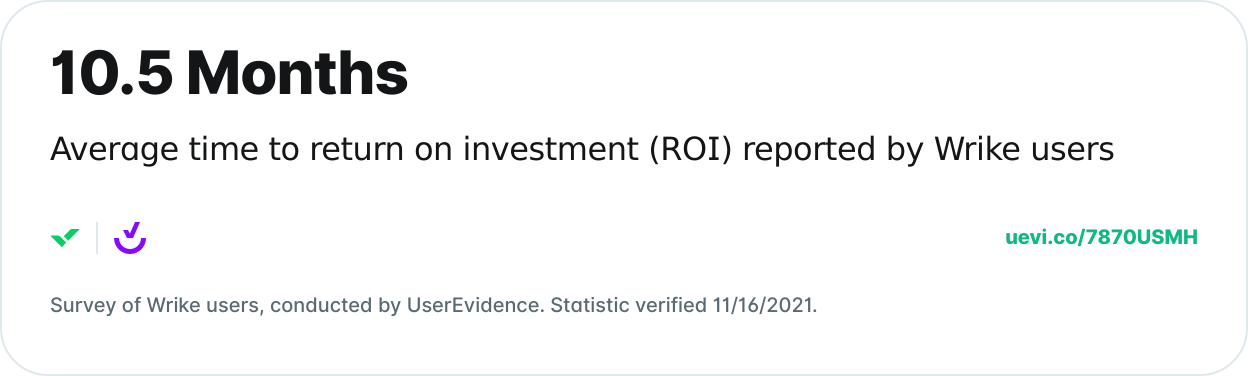Click the vertical divider between the logos

[x=97, y=238]
